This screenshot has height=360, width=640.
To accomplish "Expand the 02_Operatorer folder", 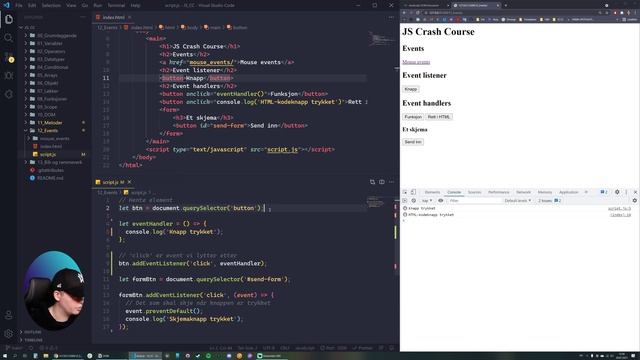I will tap(51, 51).
